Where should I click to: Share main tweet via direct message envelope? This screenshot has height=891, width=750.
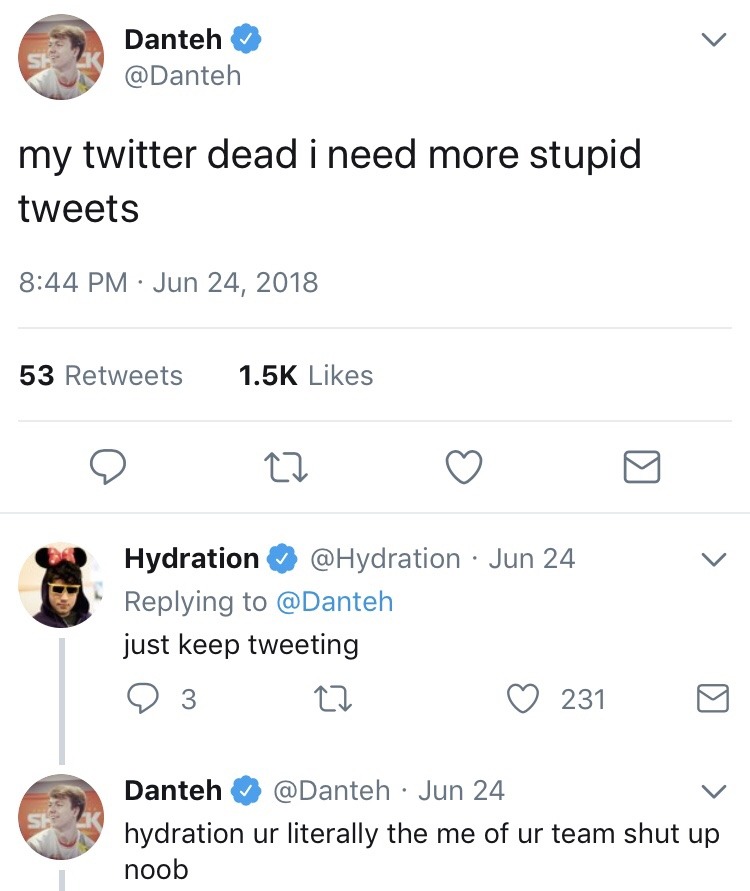[x=641, y=466]
